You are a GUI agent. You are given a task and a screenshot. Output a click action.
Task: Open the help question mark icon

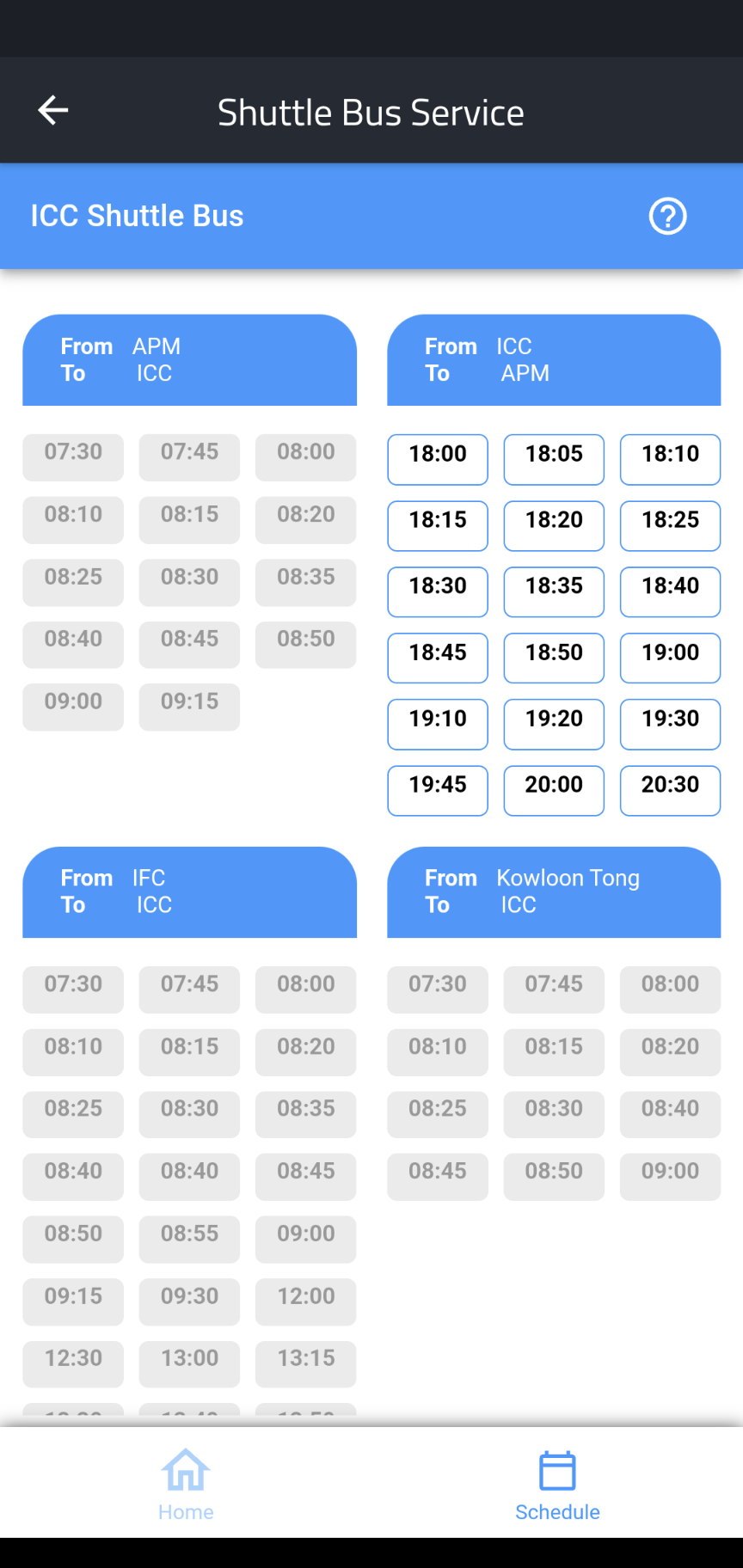(667, 216)
